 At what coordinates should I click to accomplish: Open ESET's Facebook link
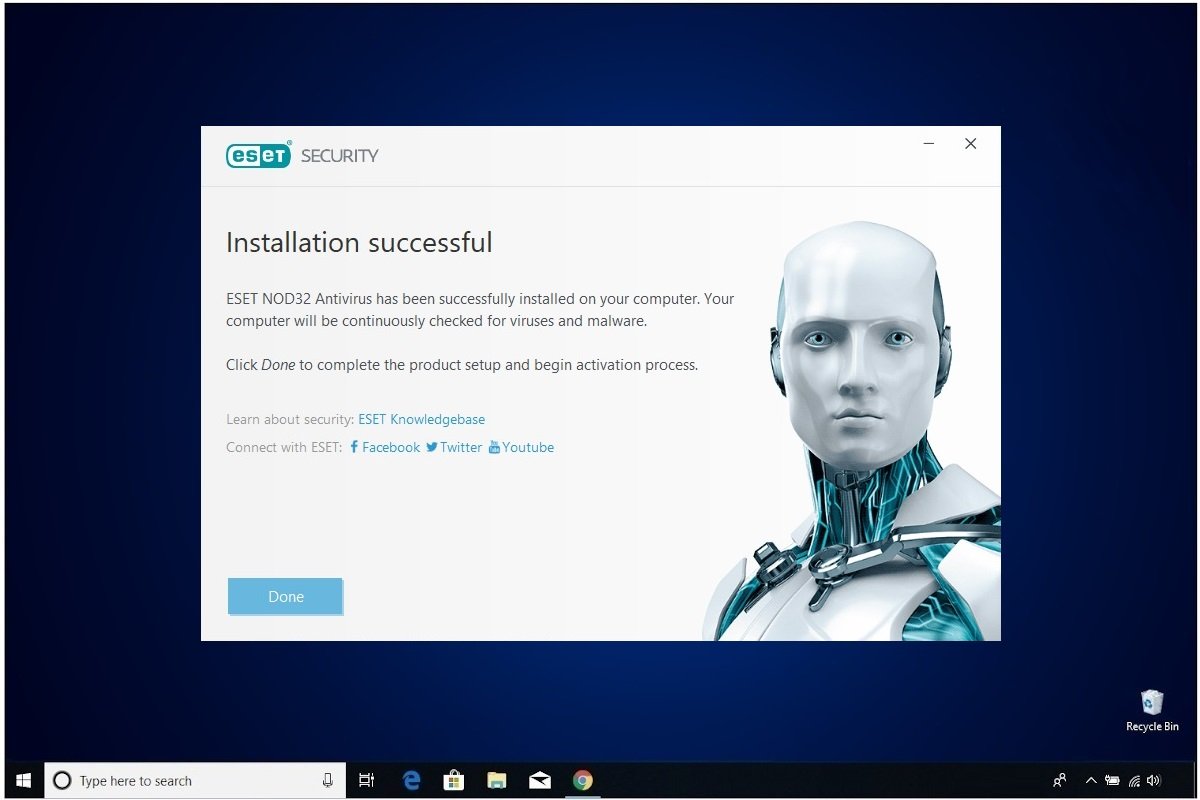pos(385,448)
